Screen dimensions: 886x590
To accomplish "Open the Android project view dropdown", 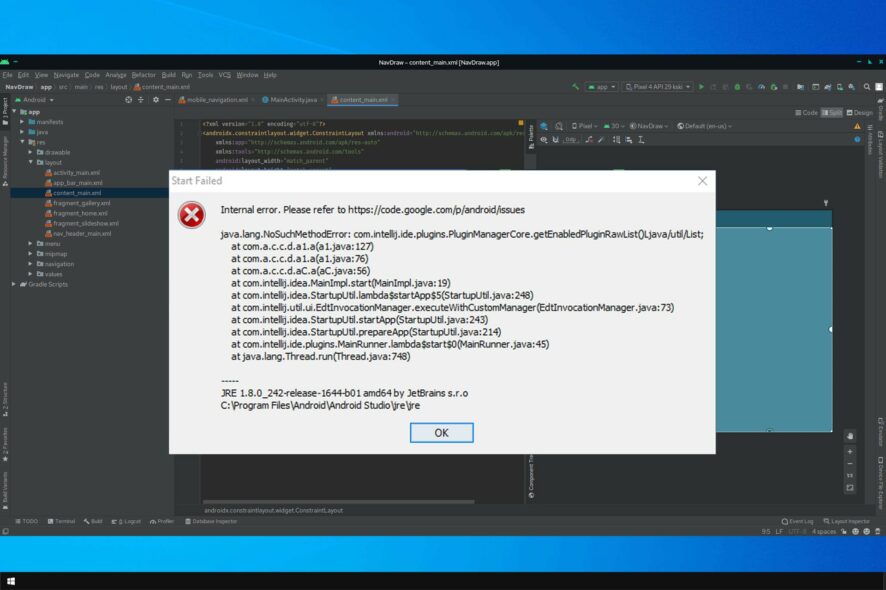I will coord(34,100).
